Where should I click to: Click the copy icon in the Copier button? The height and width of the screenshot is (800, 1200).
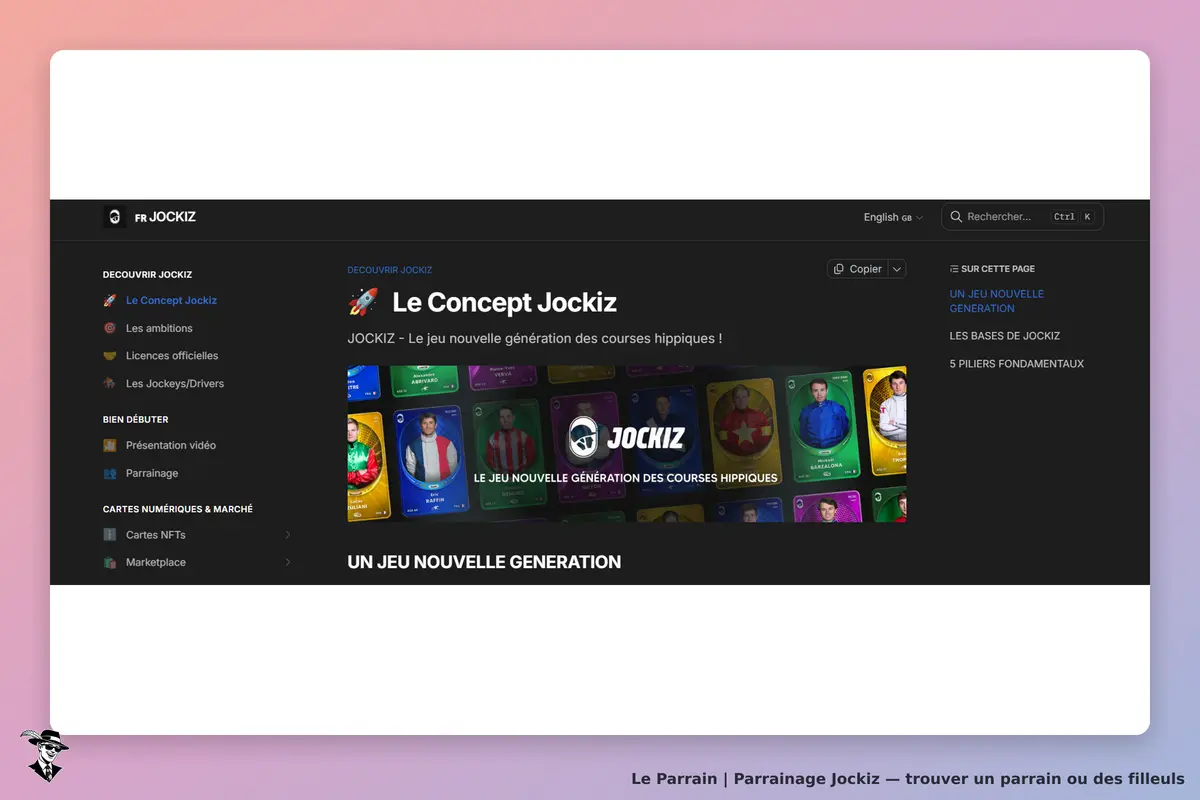tap(839, 269)
